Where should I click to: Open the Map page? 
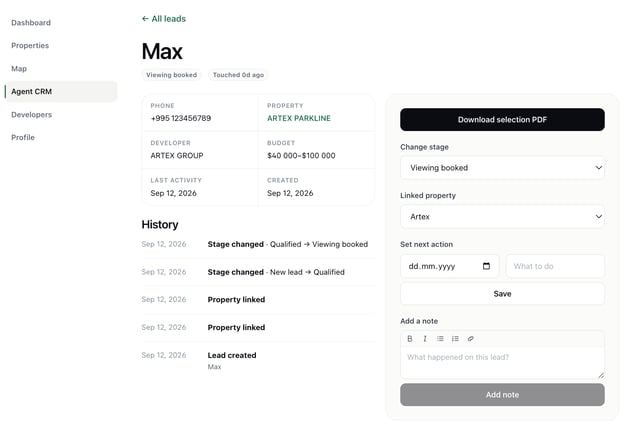[19, 69]
